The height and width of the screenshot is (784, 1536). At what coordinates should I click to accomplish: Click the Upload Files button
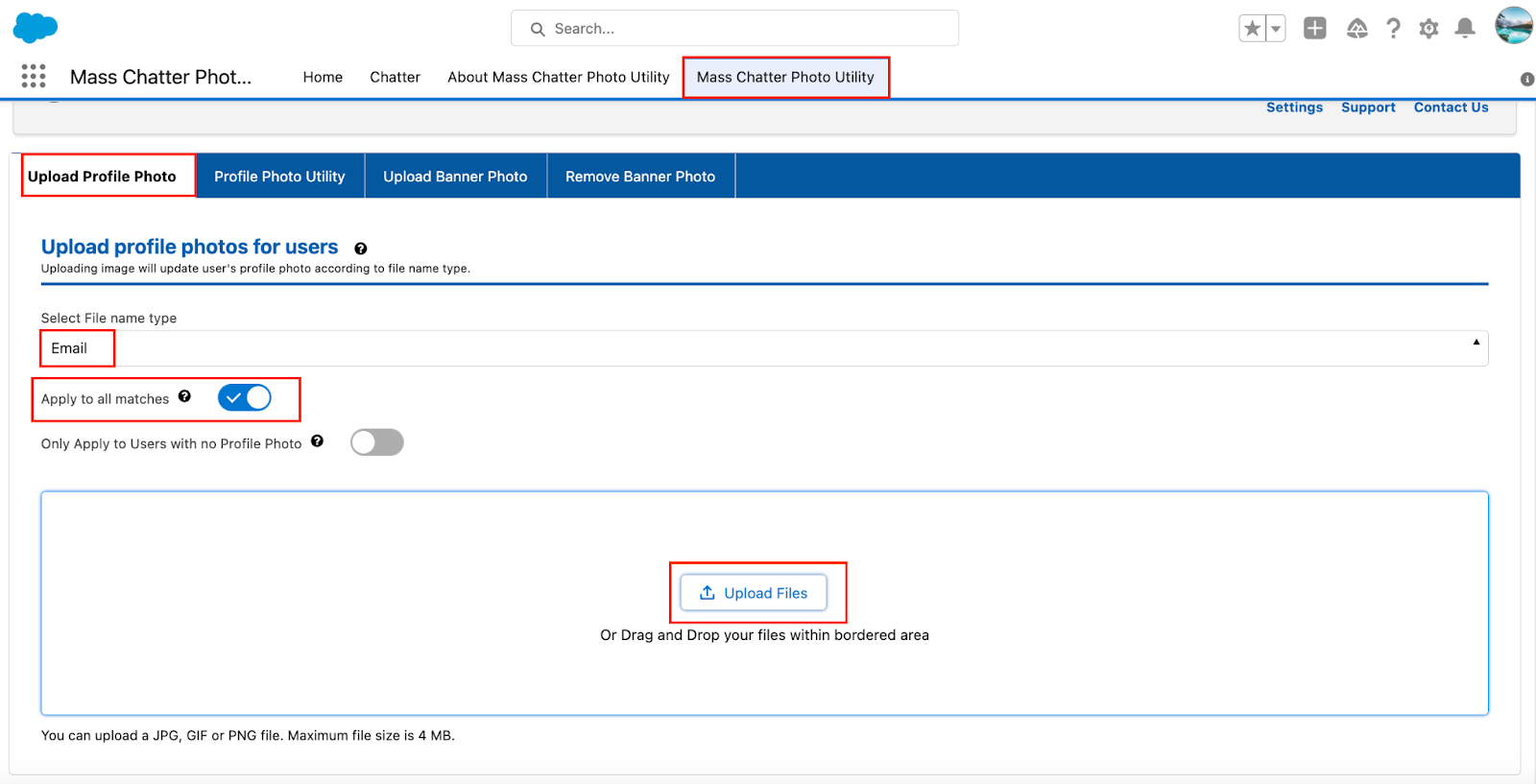(754, 593)
